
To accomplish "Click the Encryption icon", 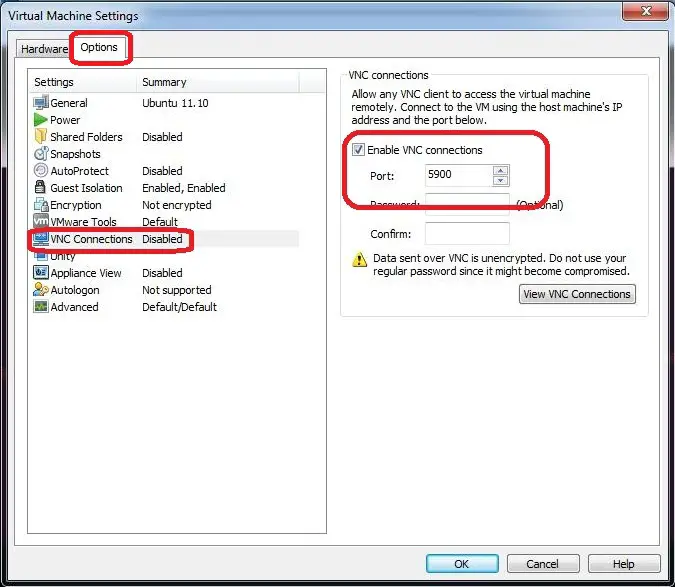I will [41, 205].
